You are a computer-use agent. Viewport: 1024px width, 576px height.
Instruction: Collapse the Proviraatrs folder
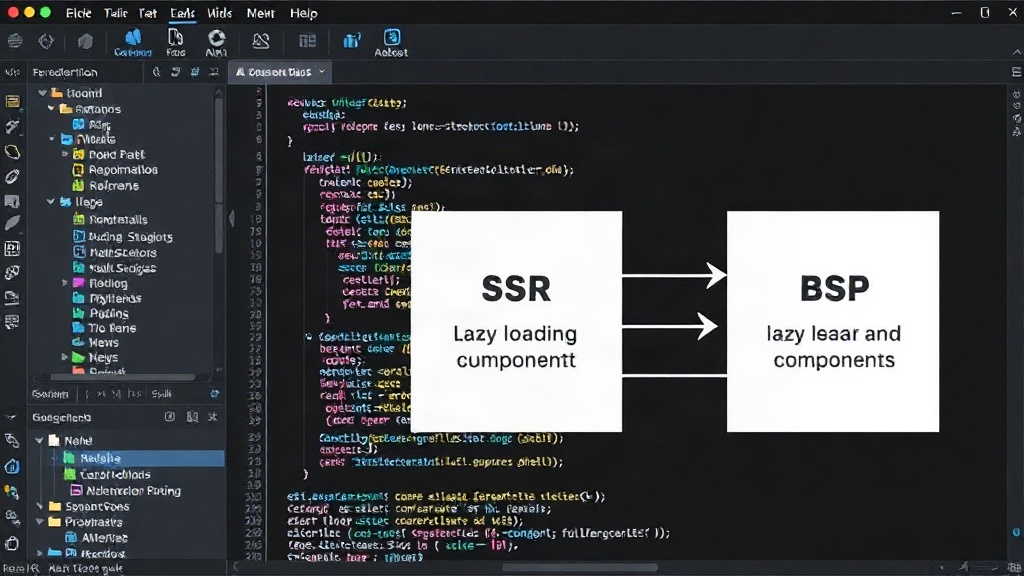[x=40, y=522]
